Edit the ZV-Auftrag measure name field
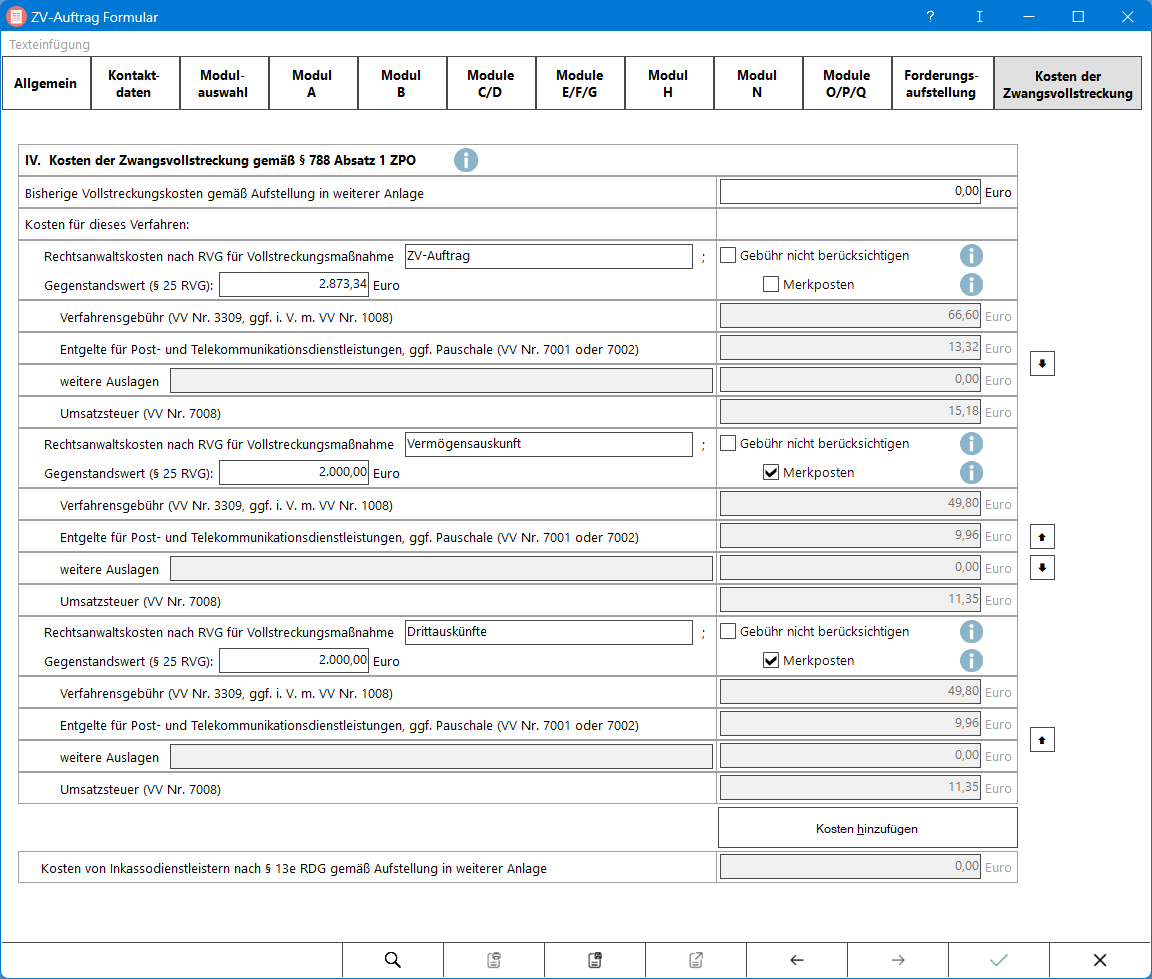This screenshot has height=979, width=1152. (548, 256)
